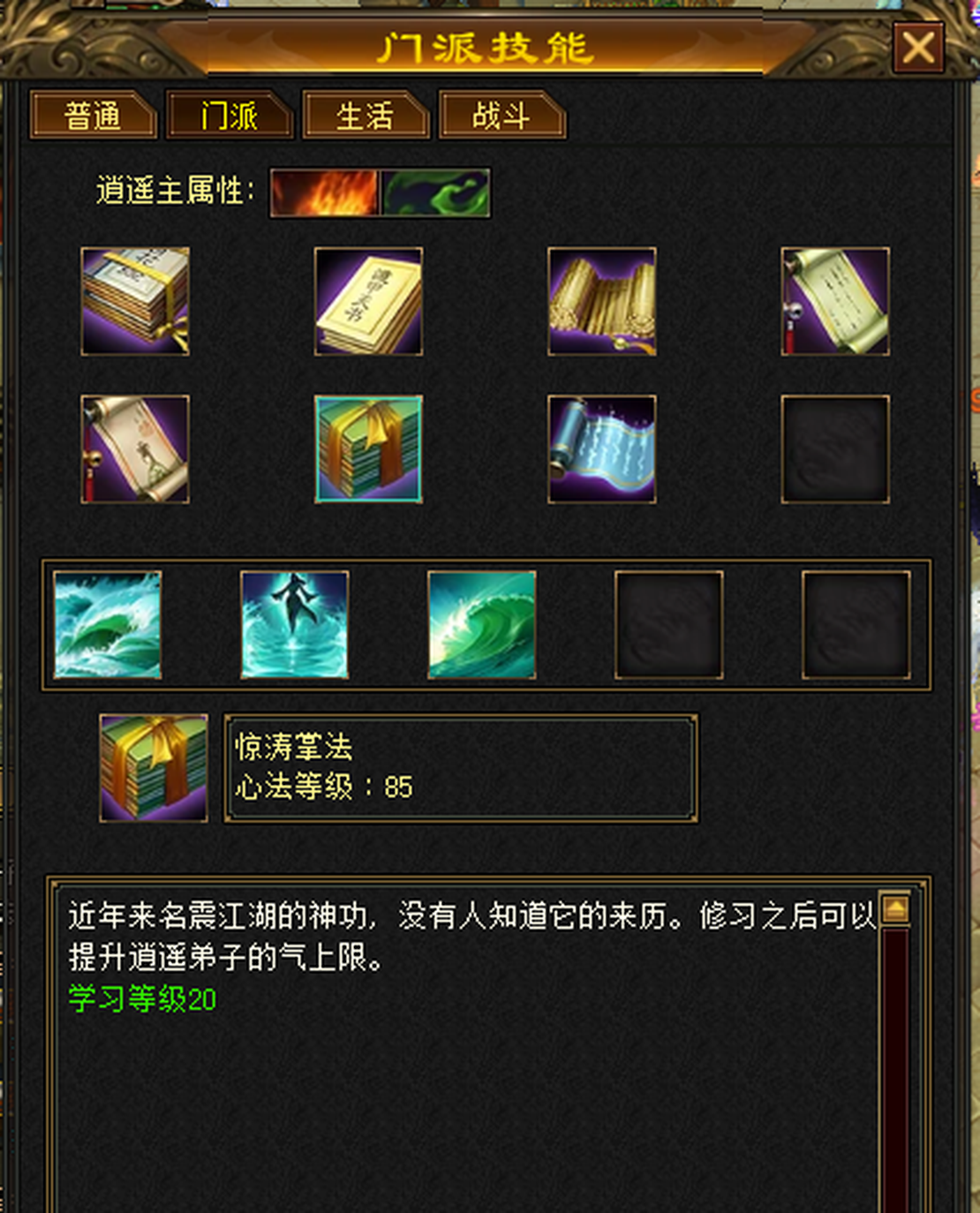Click the fire attribute swatch
Viewport: 980px width, 1213px height.
[325, 192]
